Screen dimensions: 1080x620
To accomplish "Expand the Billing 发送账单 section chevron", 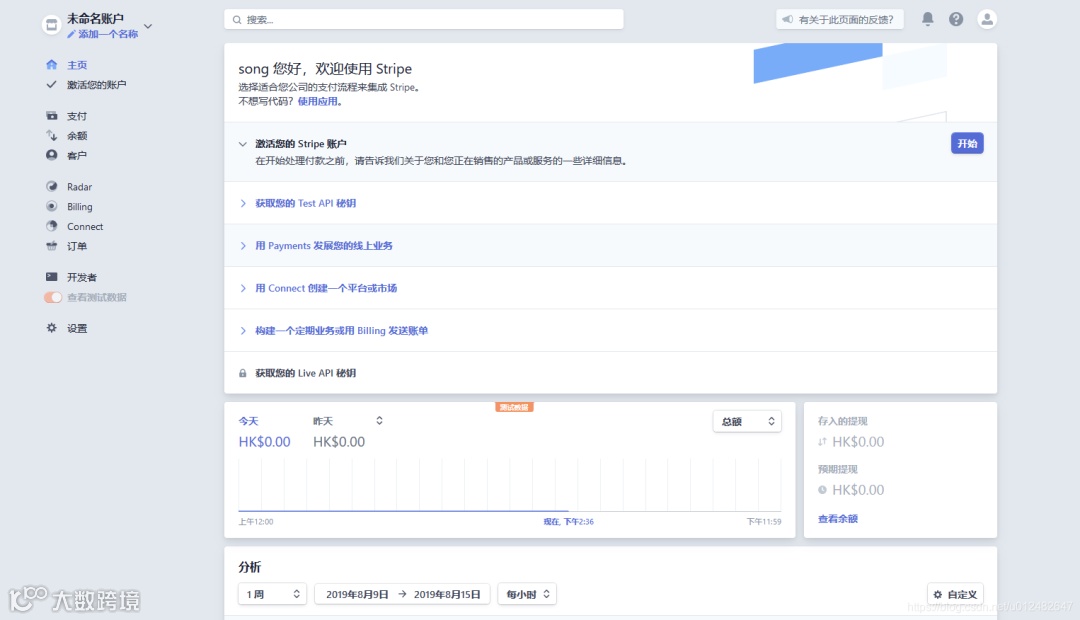I will [x=242, y=331].
